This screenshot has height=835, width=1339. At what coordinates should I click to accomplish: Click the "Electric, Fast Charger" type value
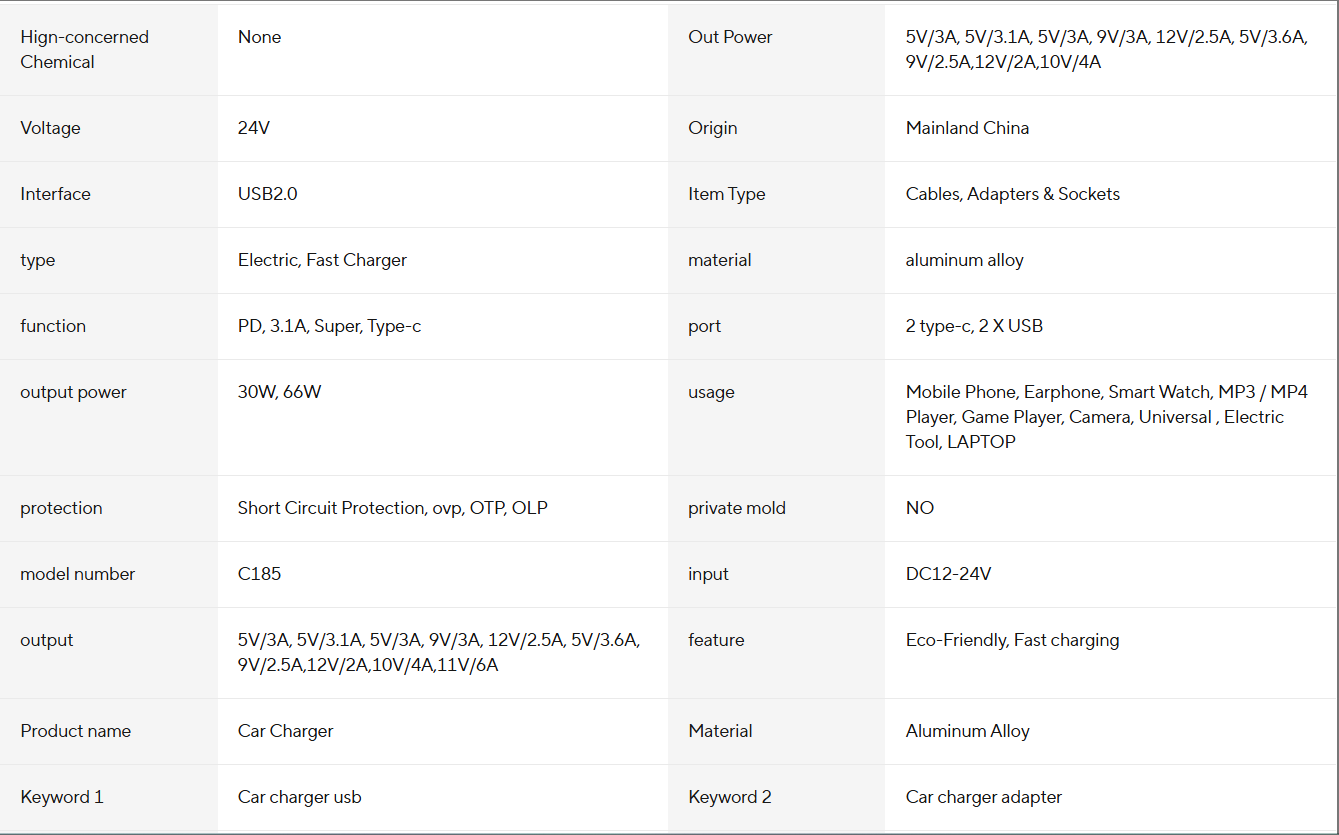[x=322, y=260]
